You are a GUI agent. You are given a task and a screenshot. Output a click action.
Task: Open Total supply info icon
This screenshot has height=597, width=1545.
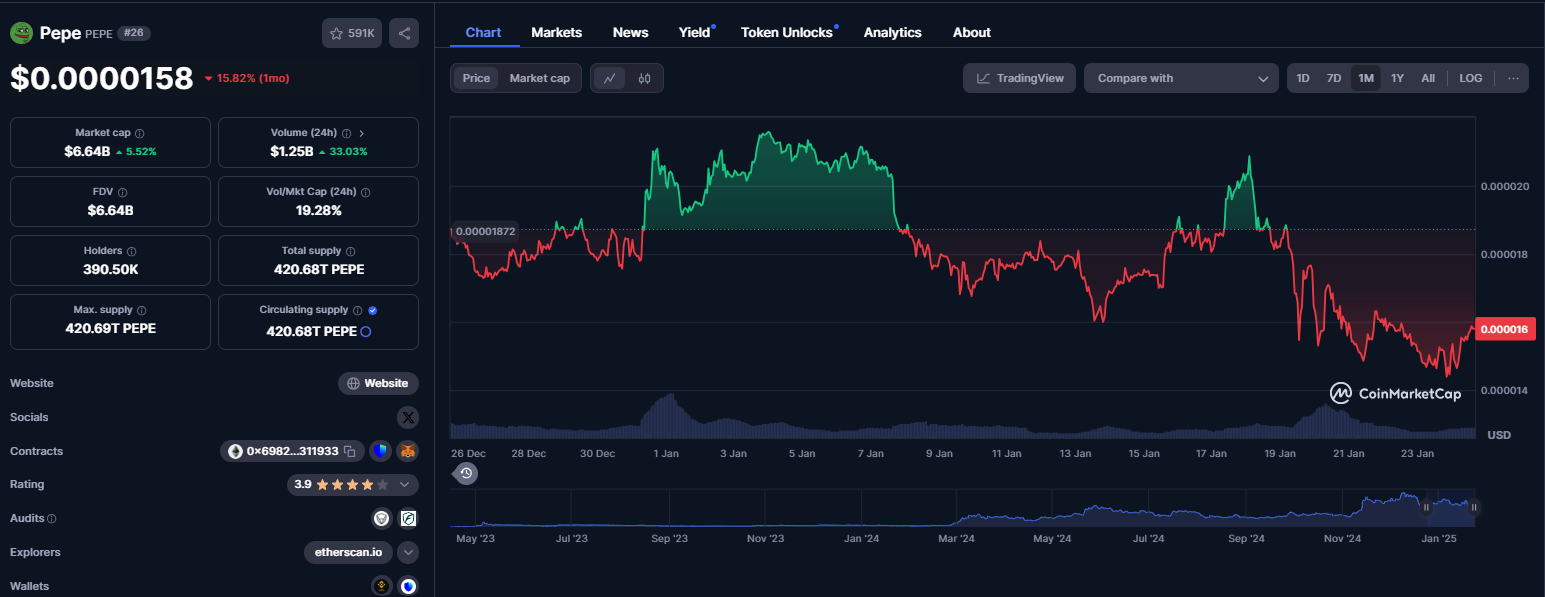click(x=350, y=251)
